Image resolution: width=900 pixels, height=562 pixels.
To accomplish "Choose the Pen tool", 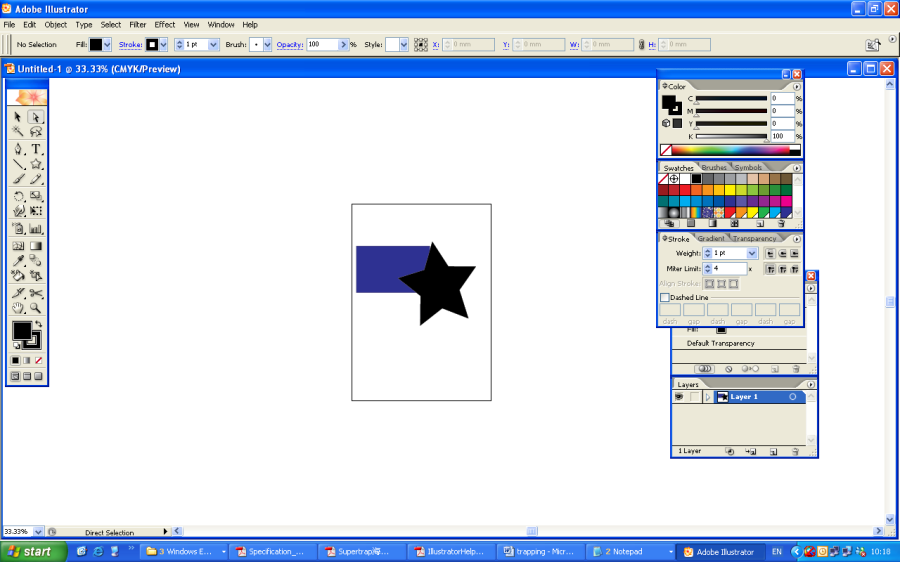I will pyautogui.click(x=18, y=149).
